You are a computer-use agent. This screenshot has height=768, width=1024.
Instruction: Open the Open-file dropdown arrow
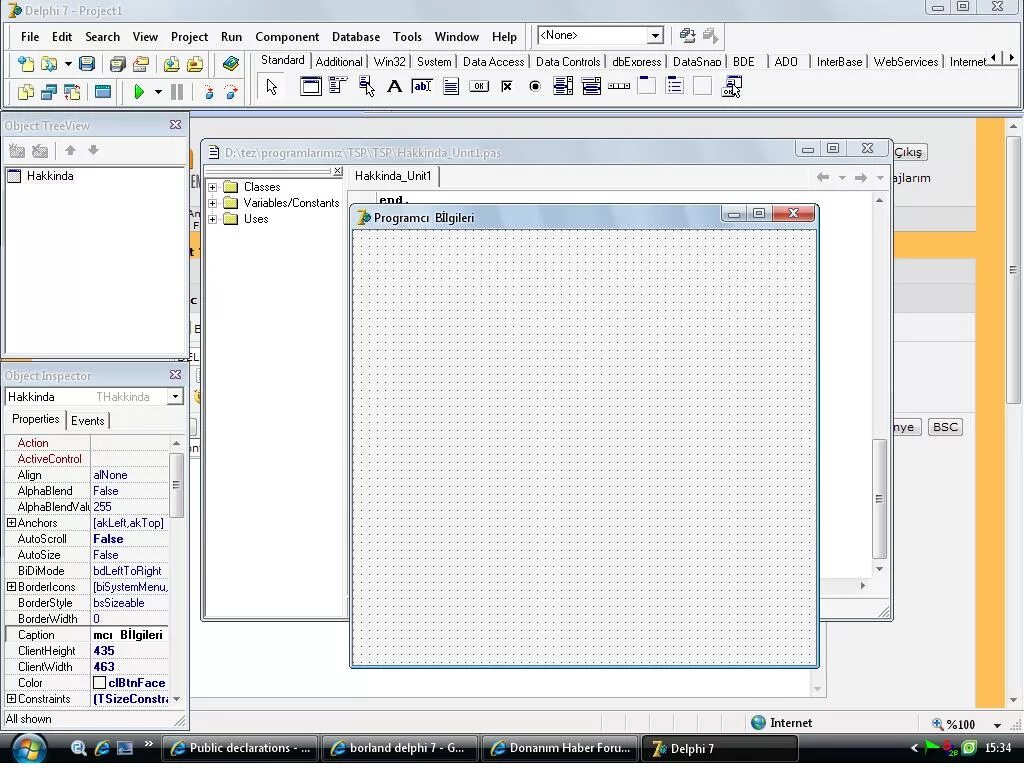[68, 64]
